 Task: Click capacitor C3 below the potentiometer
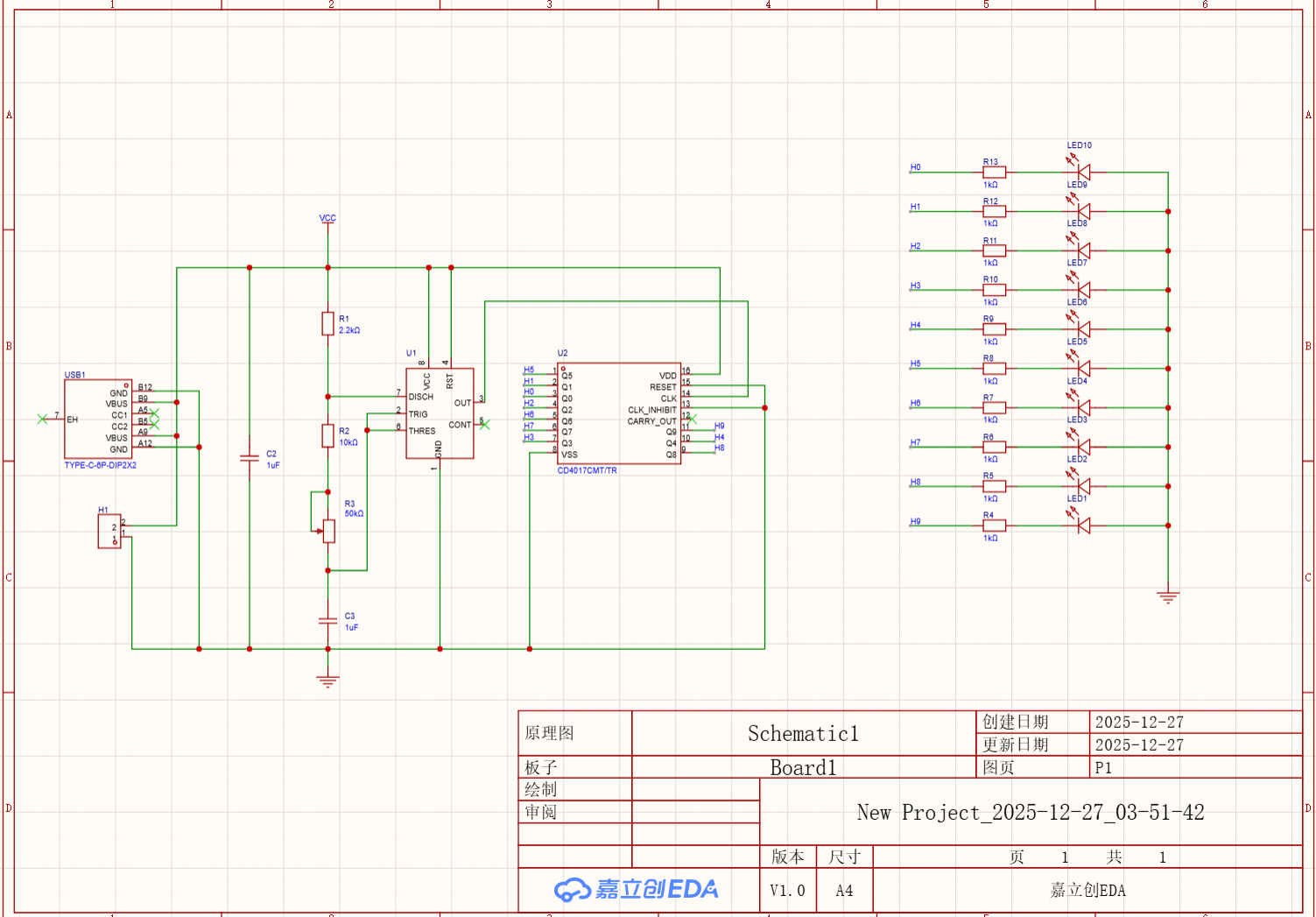tap(326, 621)
